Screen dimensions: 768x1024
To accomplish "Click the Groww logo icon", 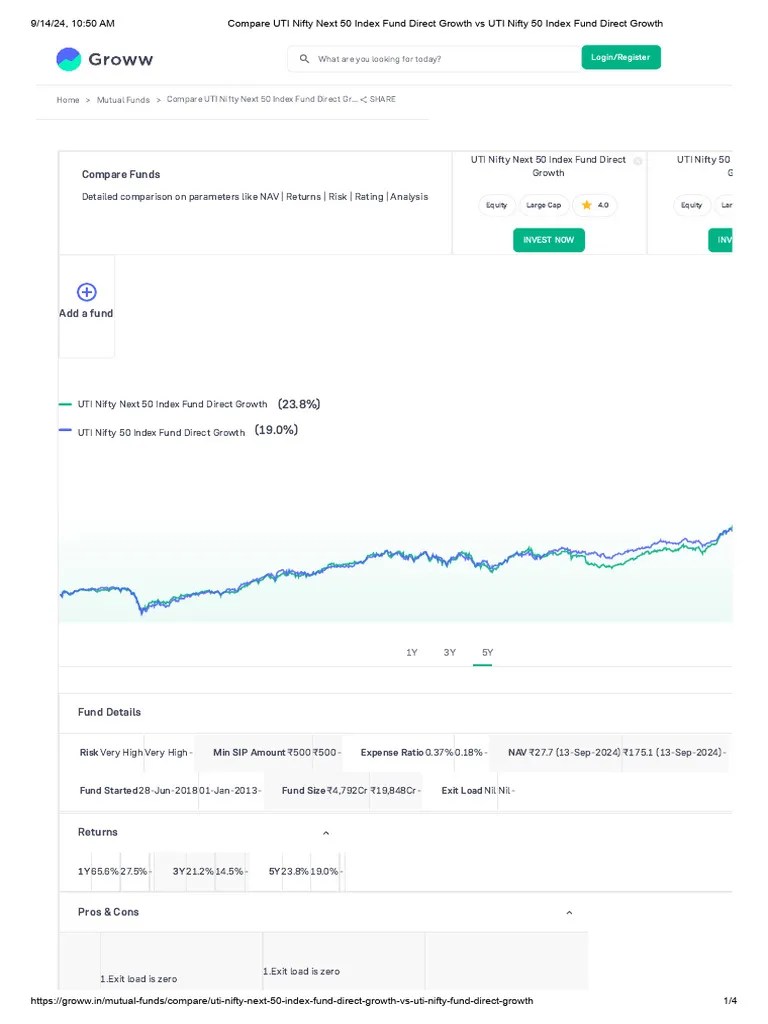I will (68, 59).
